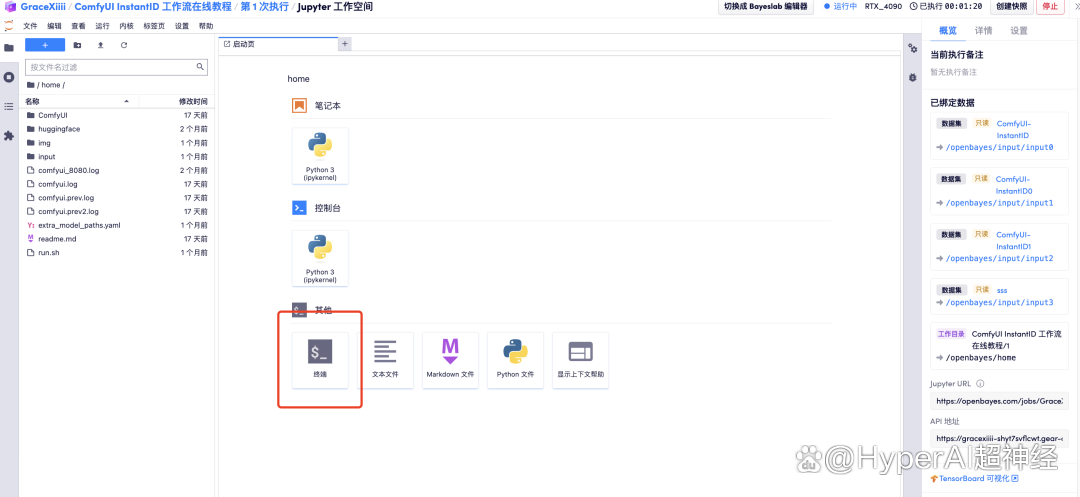1080x497 pixels.
Task: Open the ComfyUI-InstantID0 dataset link
Action: 1014,184
